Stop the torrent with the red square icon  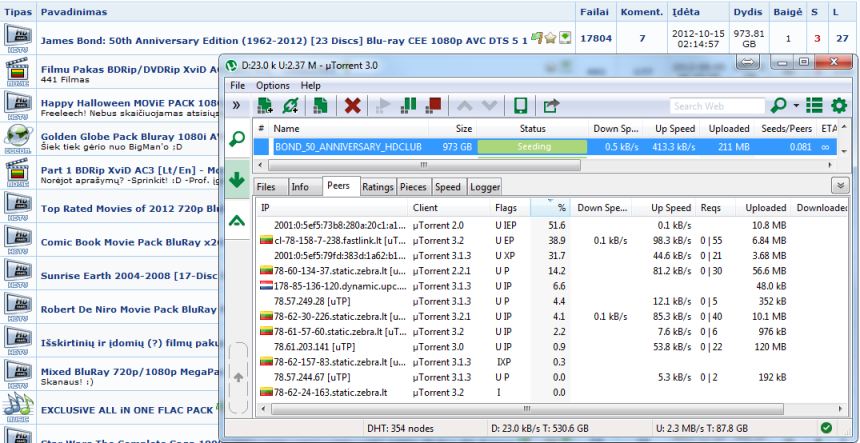[434, 105]
